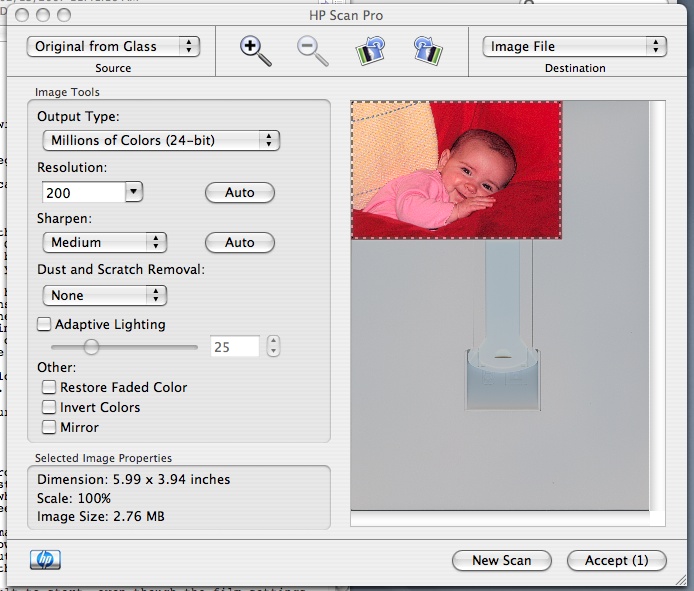Click the HP logo icon
Screen dimensions: 694x591
pos(45,560)
